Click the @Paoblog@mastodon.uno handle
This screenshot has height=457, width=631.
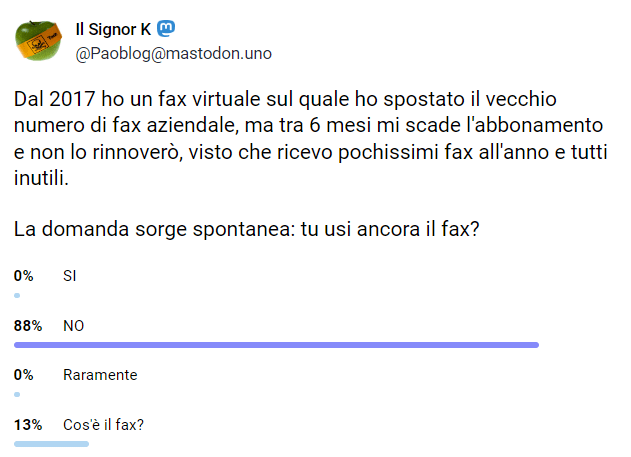pyautogui.click(x=173, y=53)
